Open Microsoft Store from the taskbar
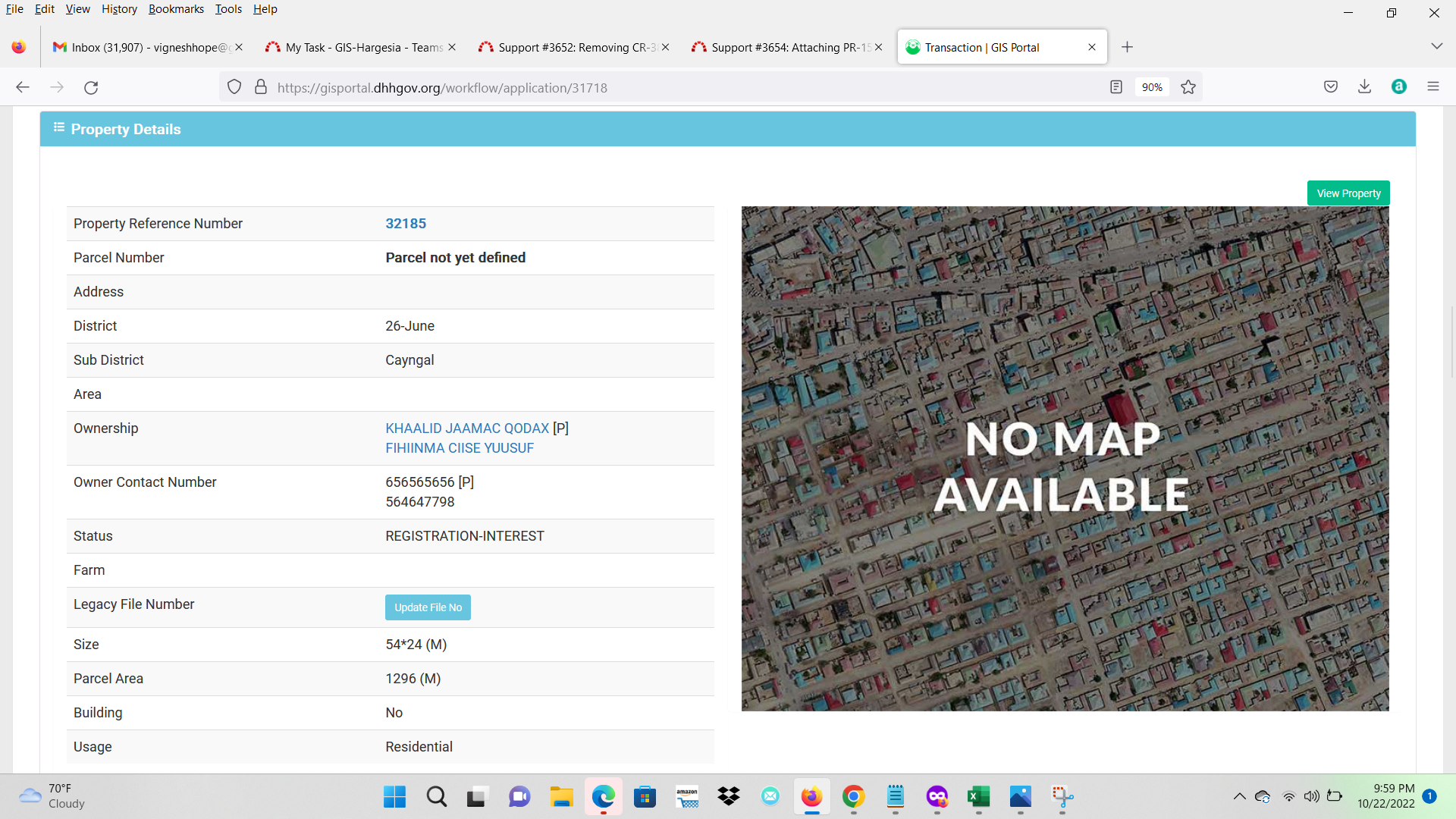 (x=645, y=796)
